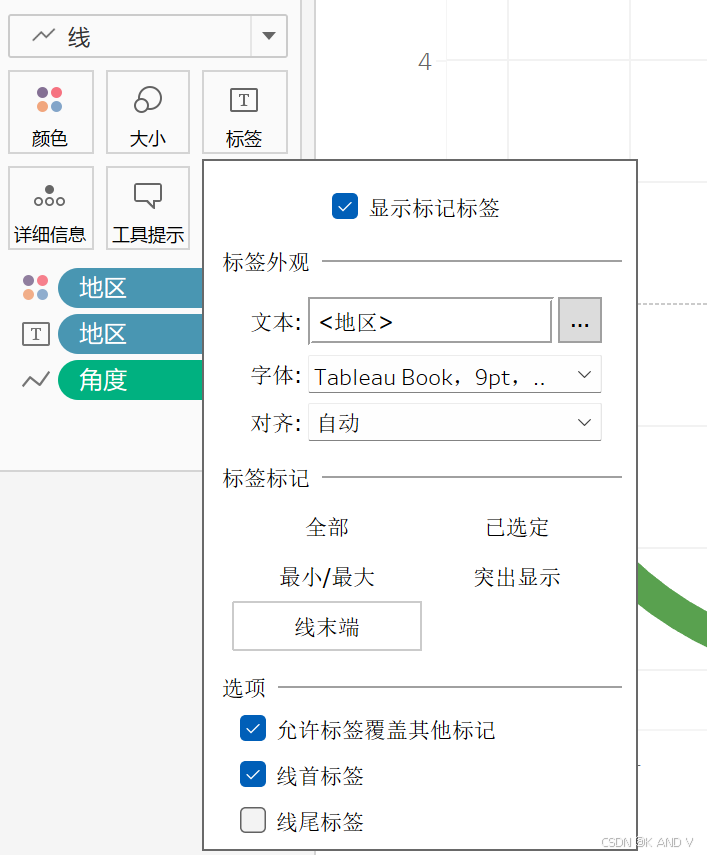Choose 线末端 marks to label
The image size is (707, 855).
[327, 626]
